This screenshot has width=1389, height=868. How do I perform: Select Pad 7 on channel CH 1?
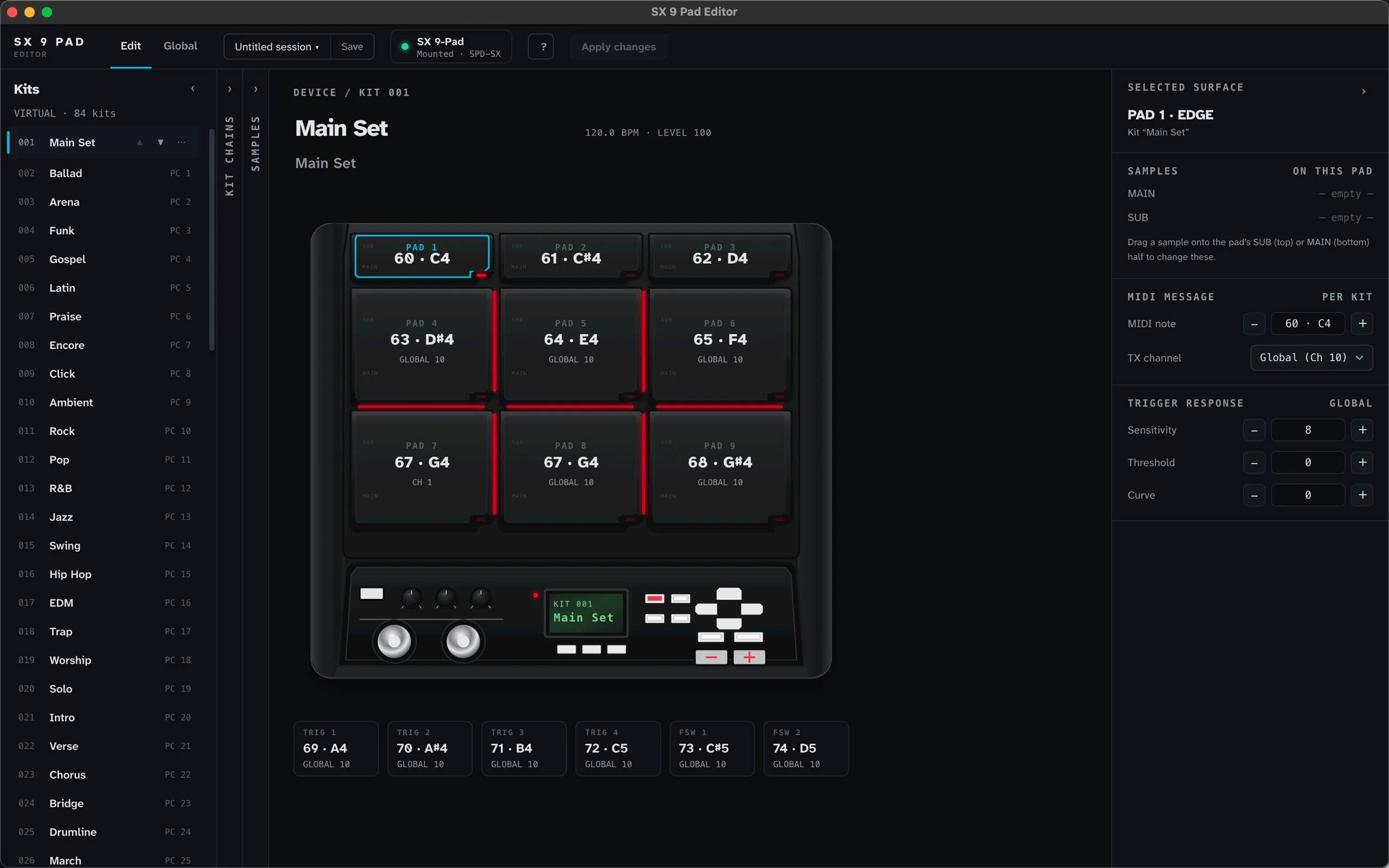422,467
